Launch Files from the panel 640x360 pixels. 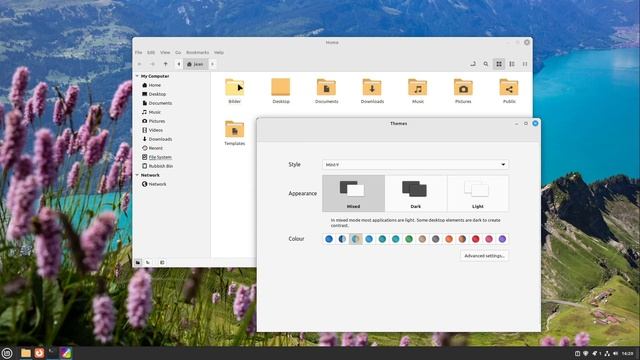coord(26,353)
